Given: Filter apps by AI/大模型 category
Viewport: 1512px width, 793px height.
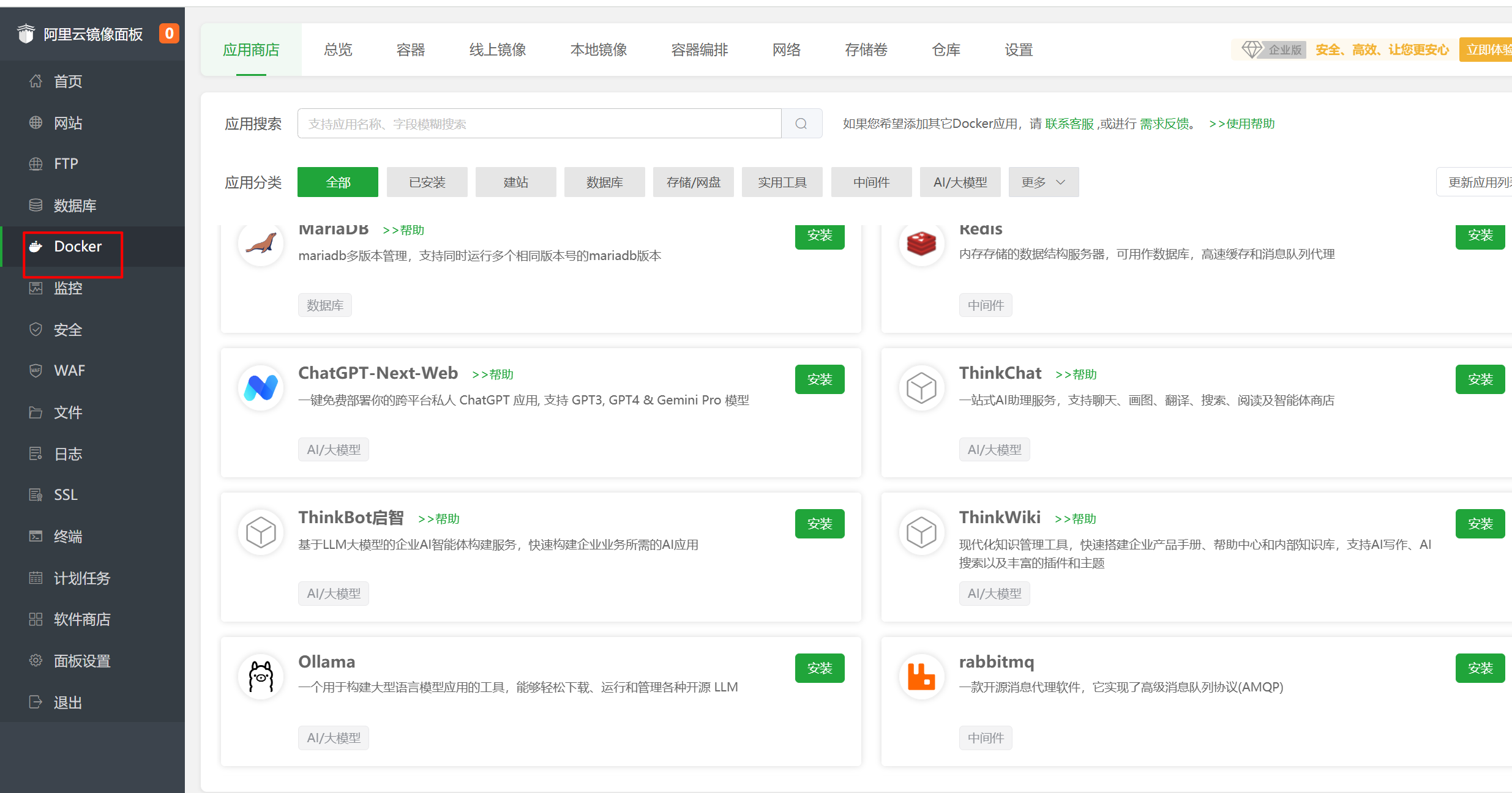Looking at the screenshot, I should (959, 182).
